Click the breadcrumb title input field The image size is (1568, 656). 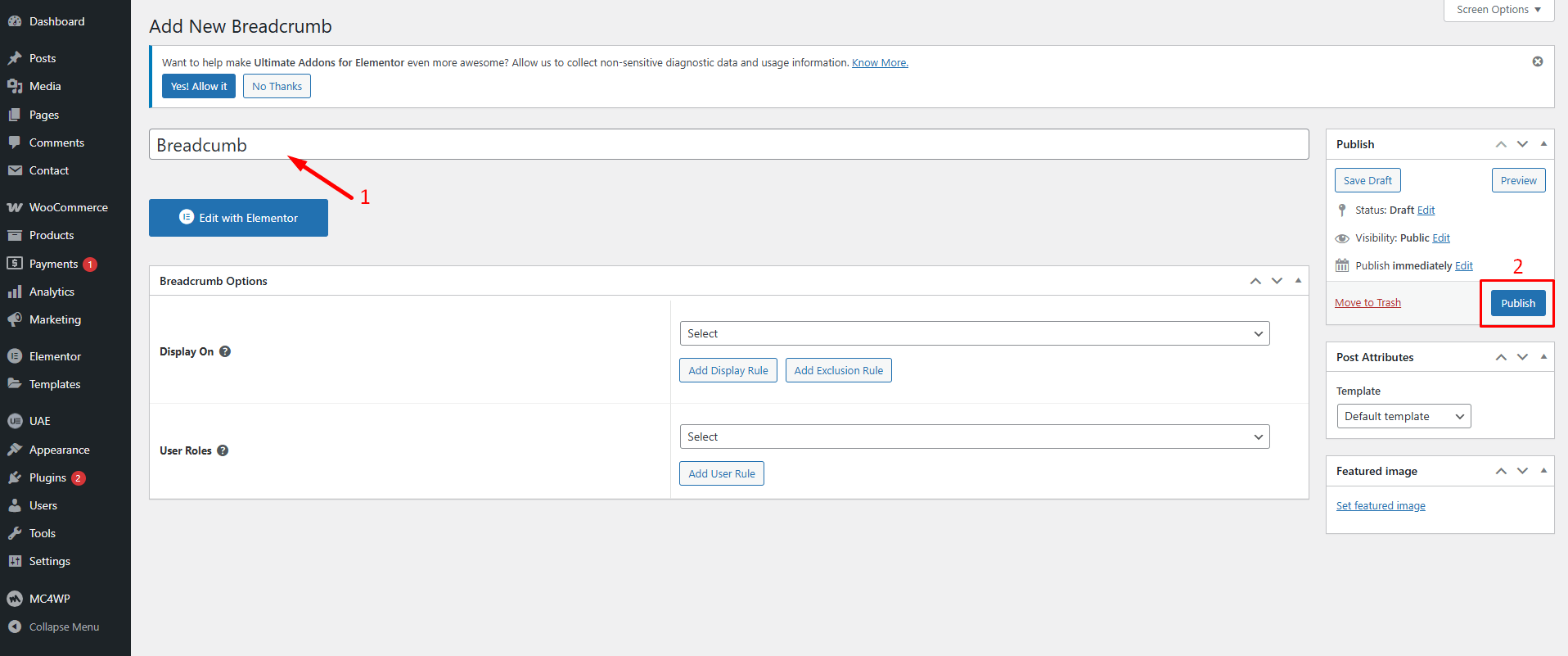[728, 145]
